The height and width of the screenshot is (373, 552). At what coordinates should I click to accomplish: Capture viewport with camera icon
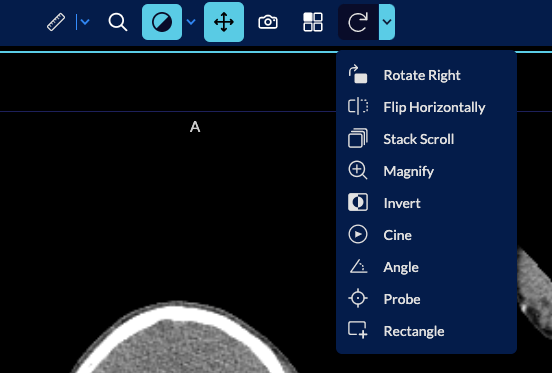[x=268, y=22]
